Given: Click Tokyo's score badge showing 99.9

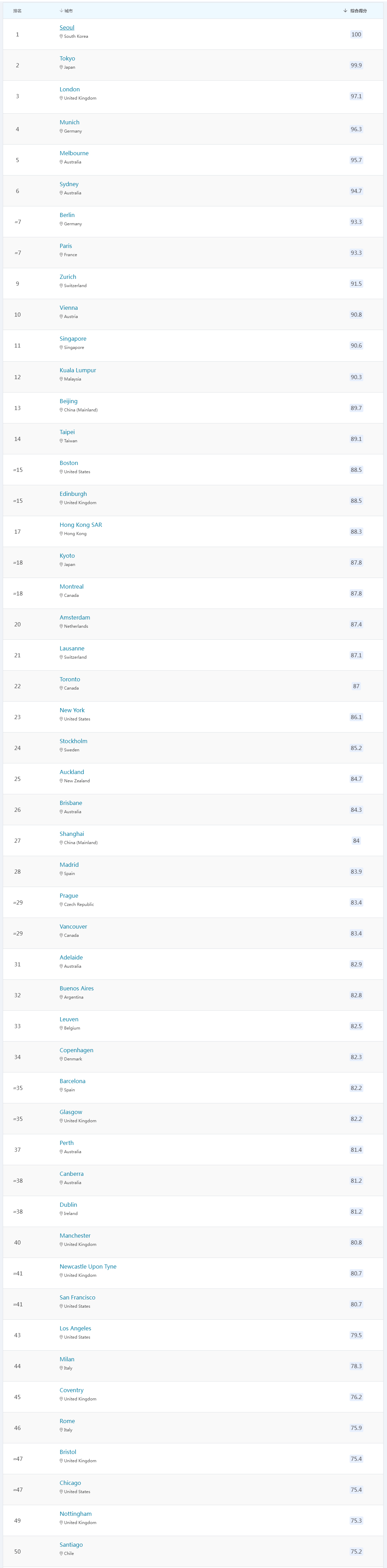Looking at the screenshot, I should point(356,65).
